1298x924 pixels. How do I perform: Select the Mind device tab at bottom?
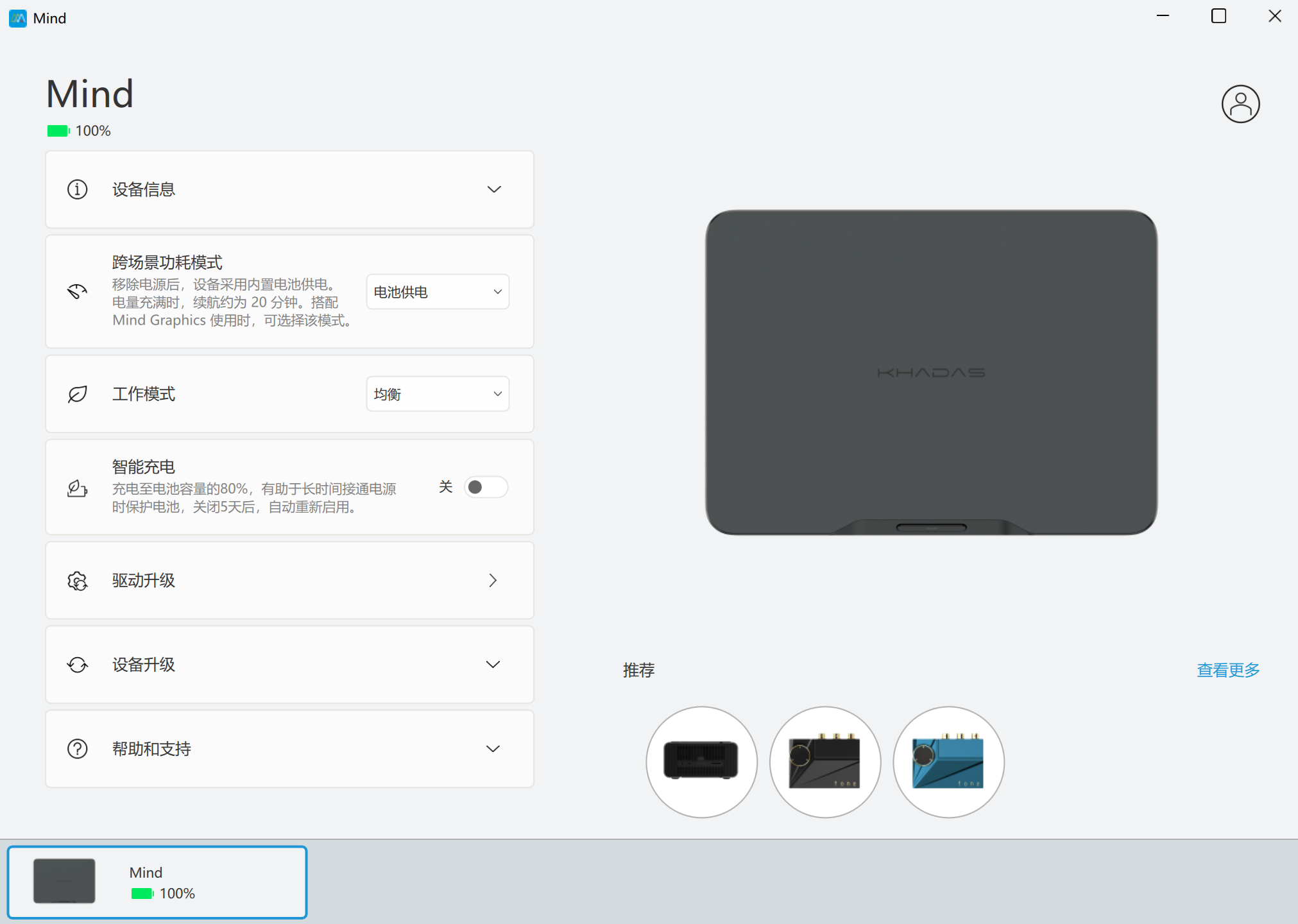pyautogui.click(x=157, y=882)
